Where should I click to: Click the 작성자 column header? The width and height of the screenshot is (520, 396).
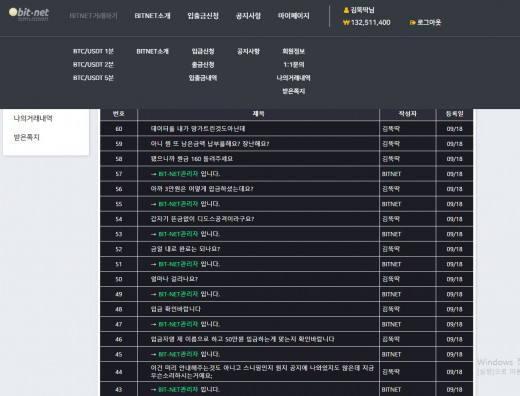407,114
